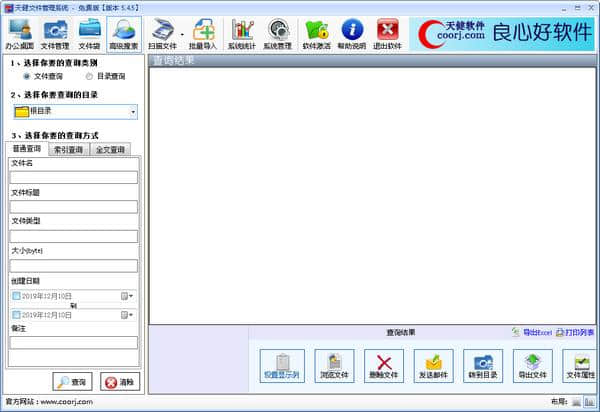Open 软件激活 software activation

tap(316, 34)
